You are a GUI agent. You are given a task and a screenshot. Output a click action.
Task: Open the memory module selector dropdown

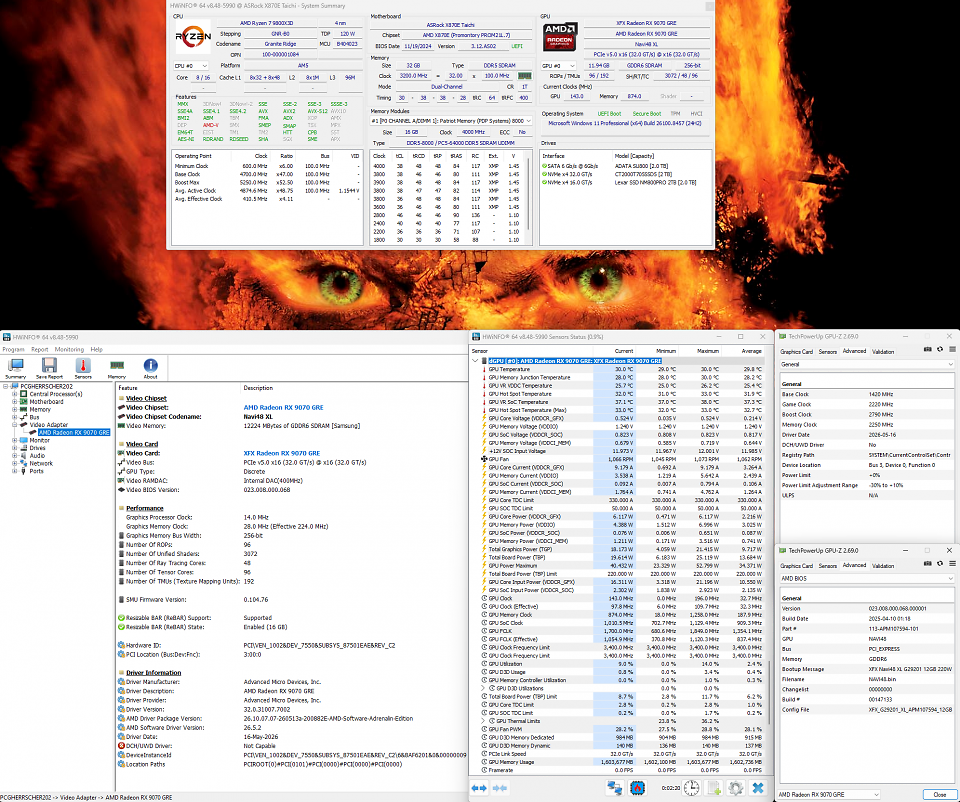[x=451, y=121]
